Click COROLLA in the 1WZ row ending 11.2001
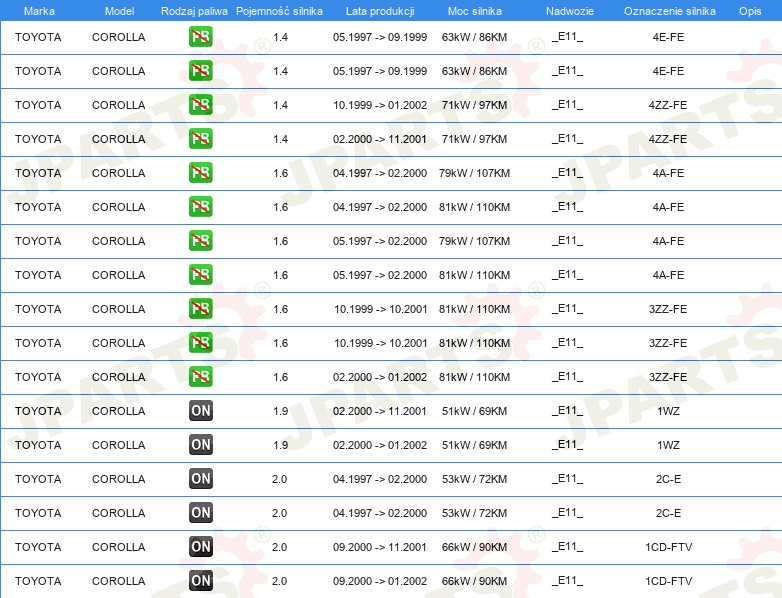 point(119,411)
